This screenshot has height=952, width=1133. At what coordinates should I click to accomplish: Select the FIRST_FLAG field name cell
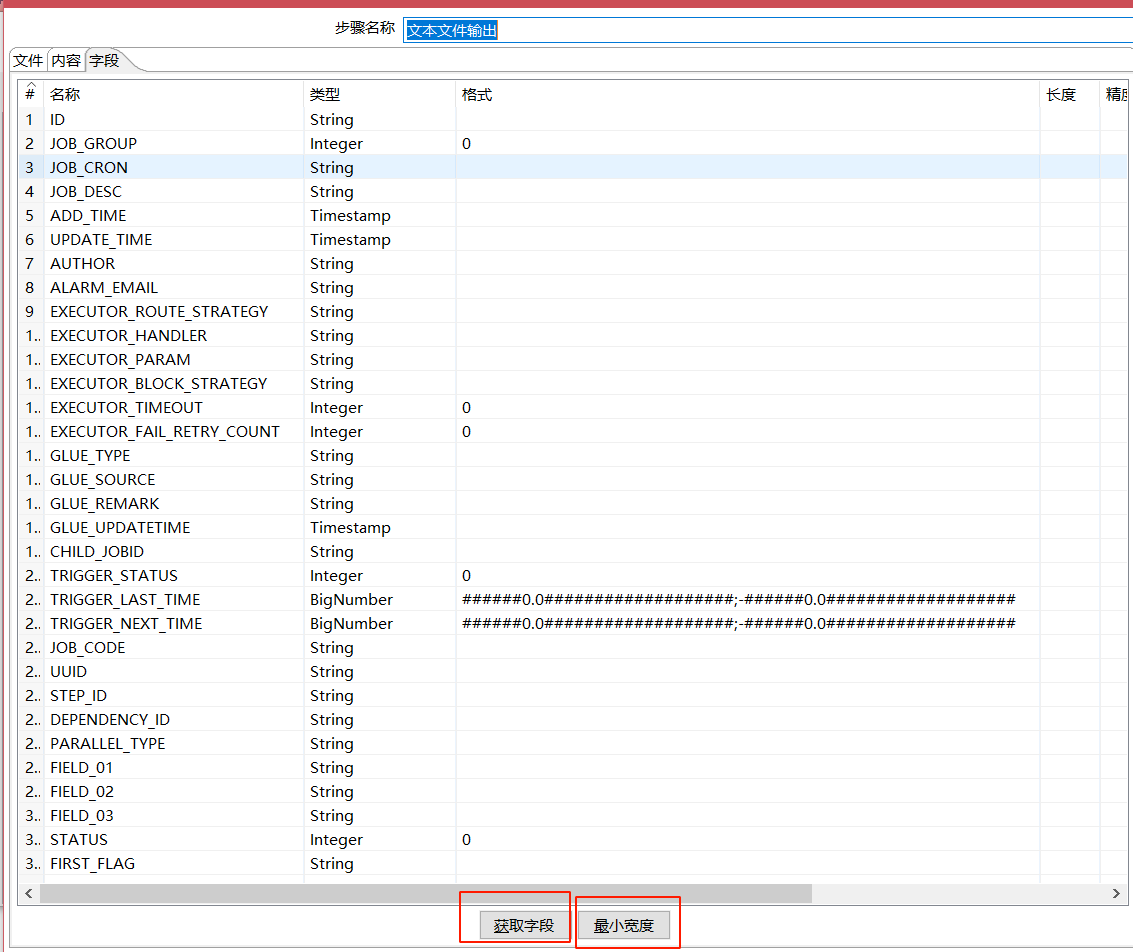pyautogui.click(x=93, y=864)
